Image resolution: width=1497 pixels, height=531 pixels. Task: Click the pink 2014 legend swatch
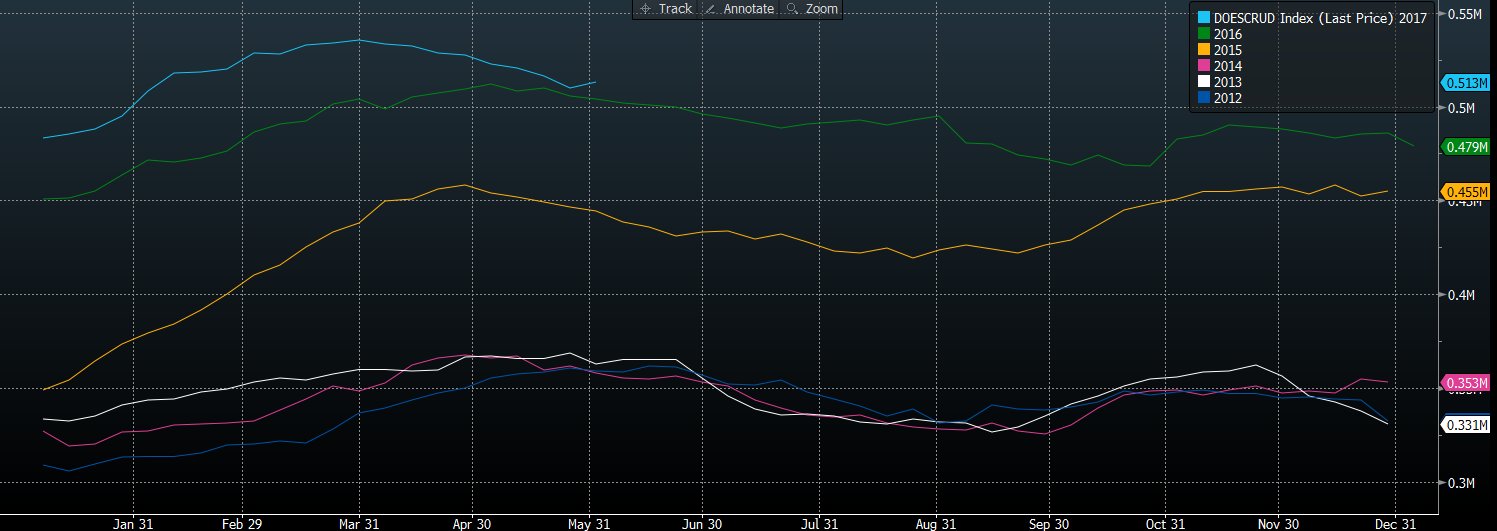(1204, 66)
